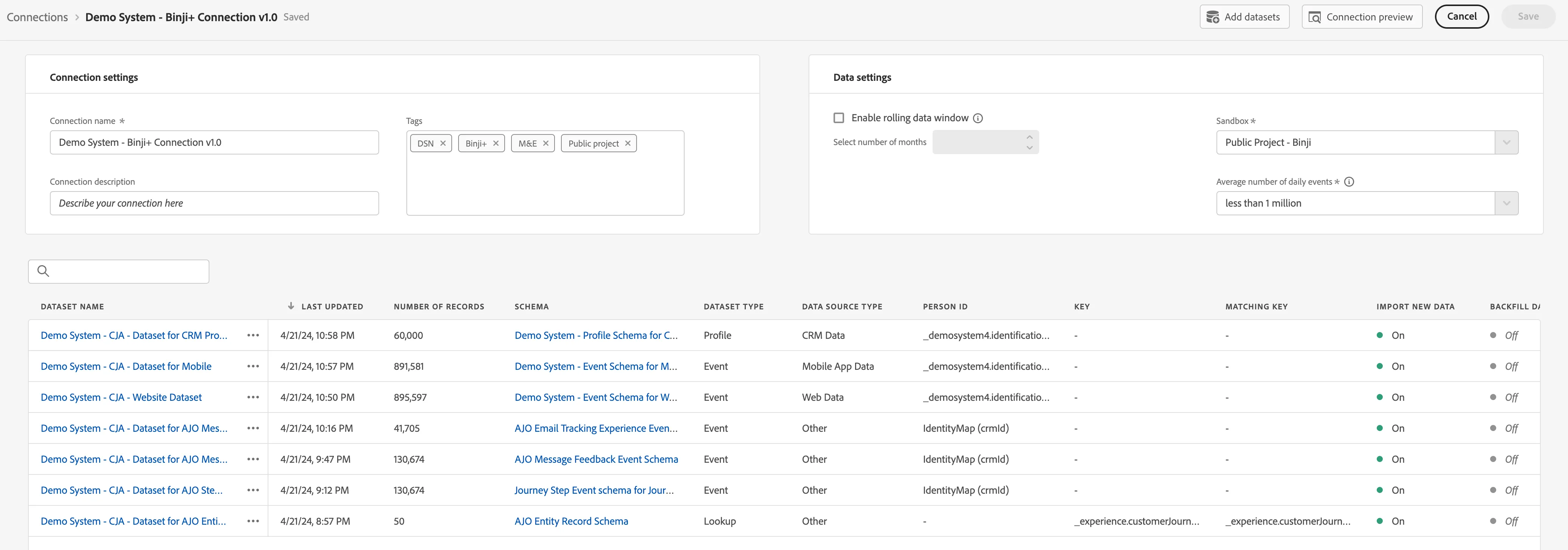
Task: Click Add datasets button
Action: [x=1244, y=17]
